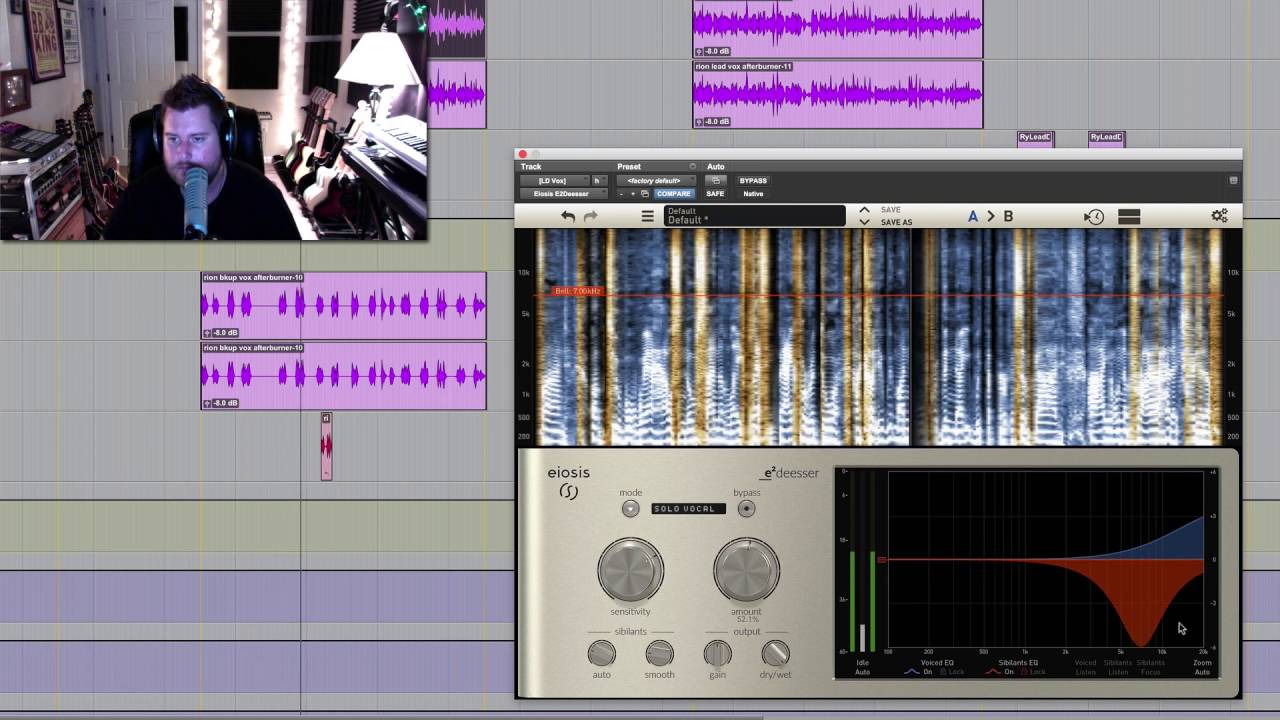Click the webcam video overlay
Screen dimensions: 1280x720
(x=214, y=120)
